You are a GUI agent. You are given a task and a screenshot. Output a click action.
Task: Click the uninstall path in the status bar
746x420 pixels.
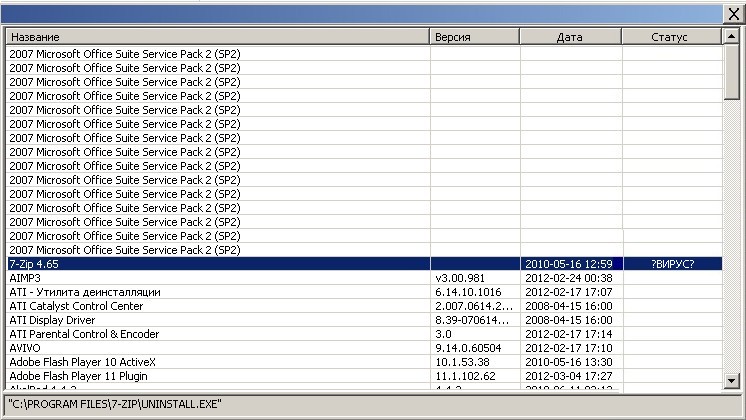115,404
